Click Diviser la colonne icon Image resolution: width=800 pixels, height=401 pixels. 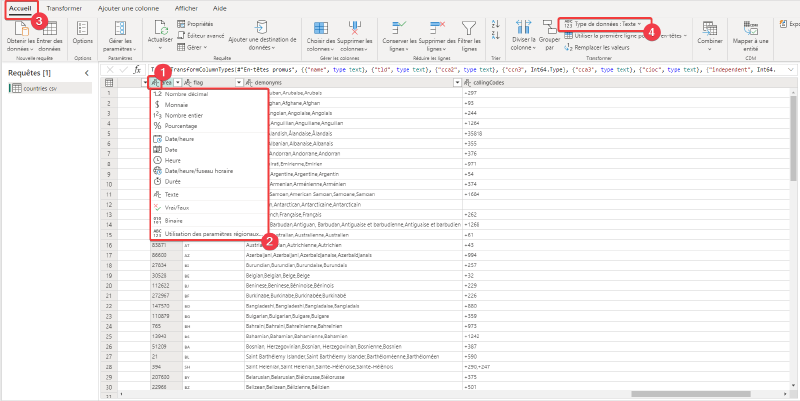523,28
